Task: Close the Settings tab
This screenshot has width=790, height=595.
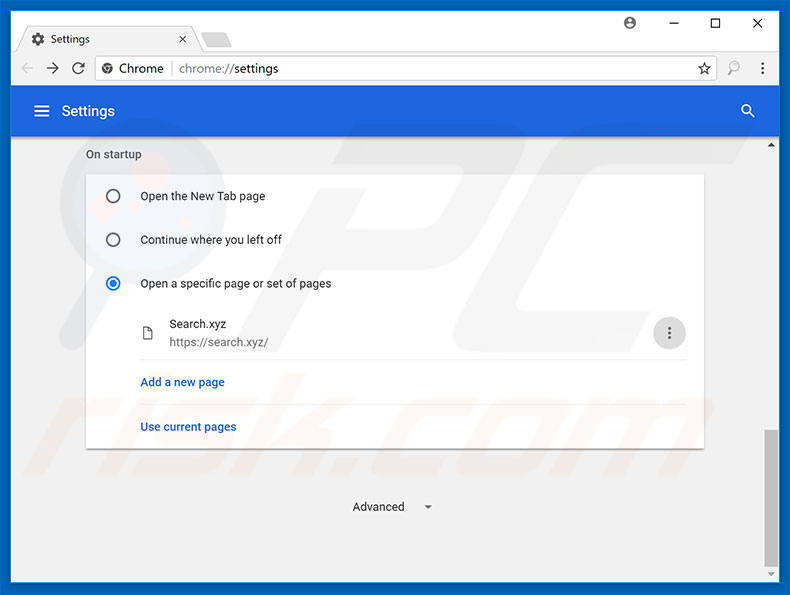Action: point(182,39)
